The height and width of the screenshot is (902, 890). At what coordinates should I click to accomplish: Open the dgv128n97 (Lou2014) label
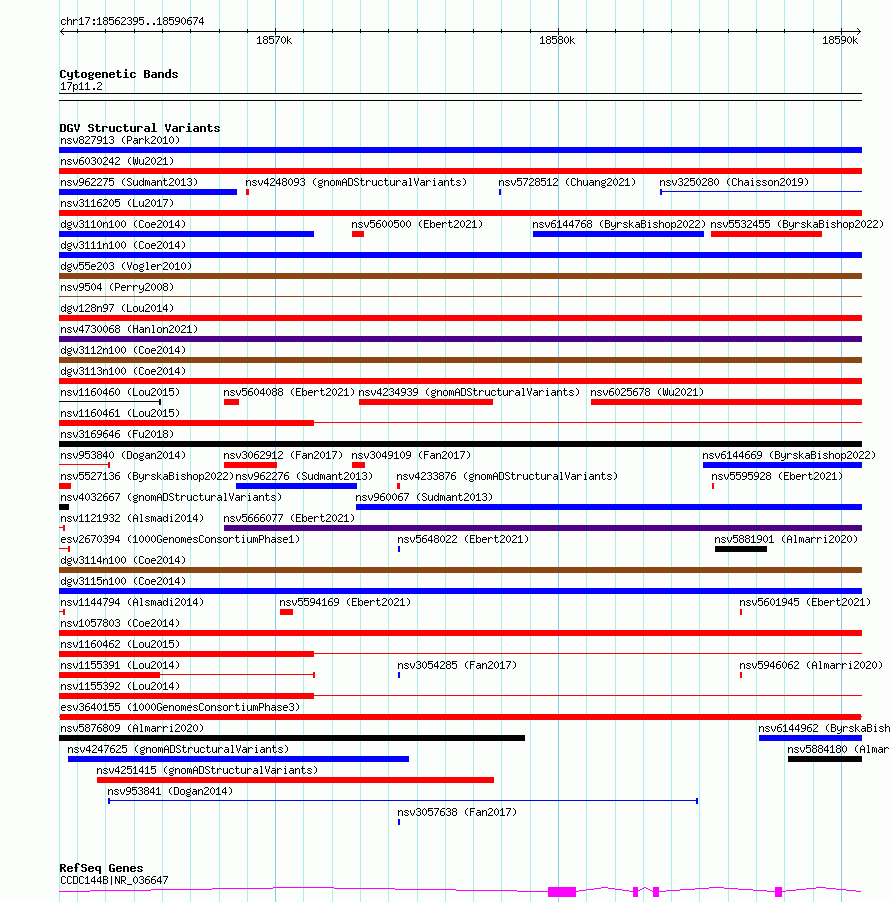(117, 308)
